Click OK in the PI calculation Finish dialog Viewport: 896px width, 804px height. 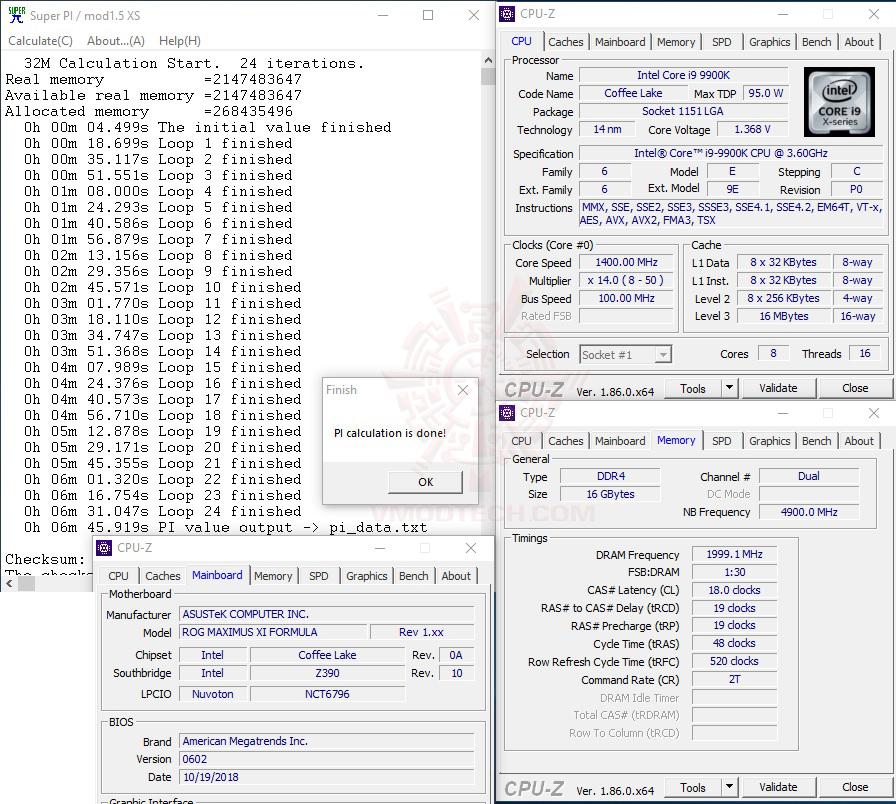pyautogui.click(x=424, y=481)
